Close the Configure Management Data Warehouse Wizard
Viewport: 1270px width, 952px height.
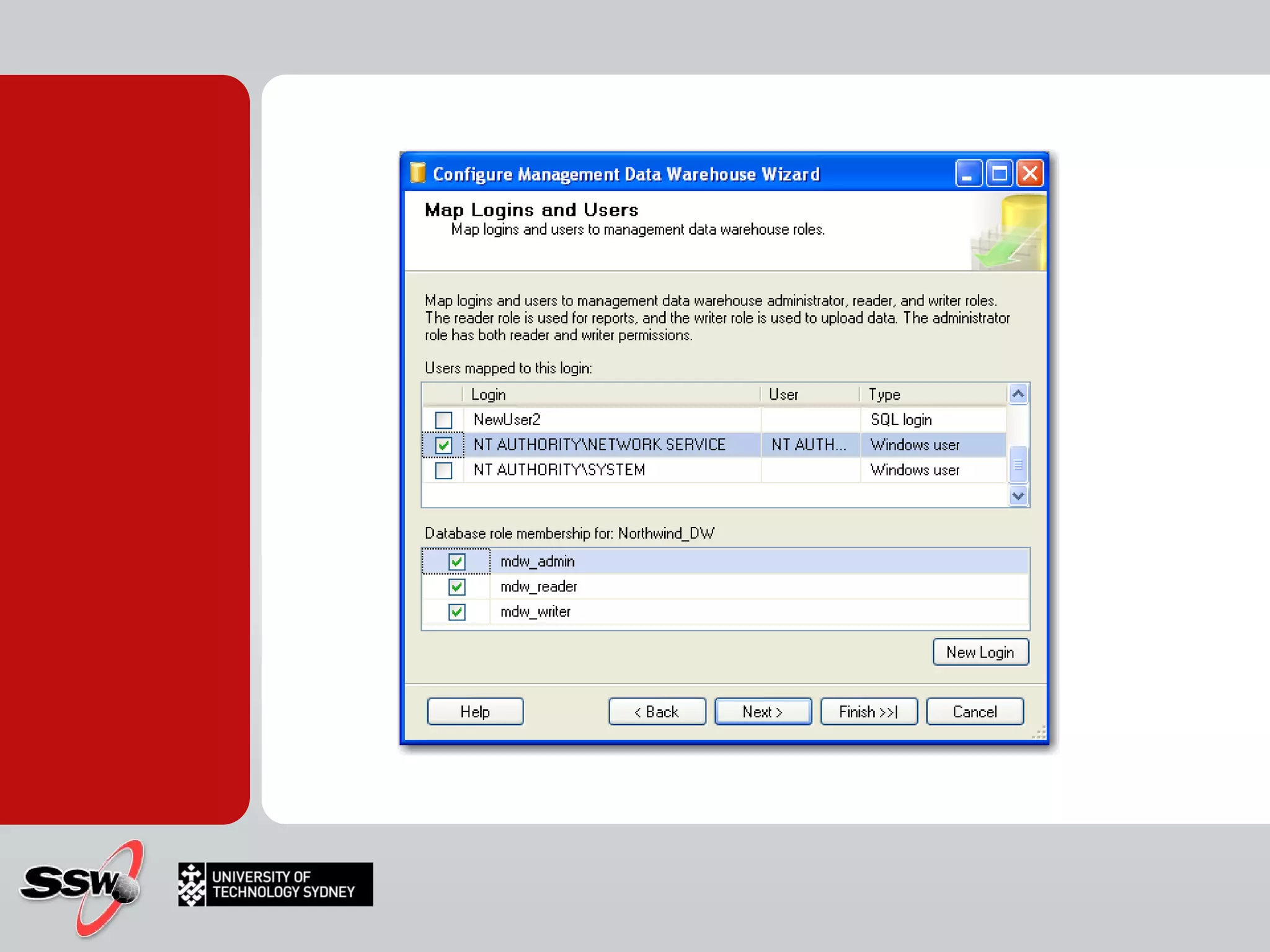coord(1030,174)
